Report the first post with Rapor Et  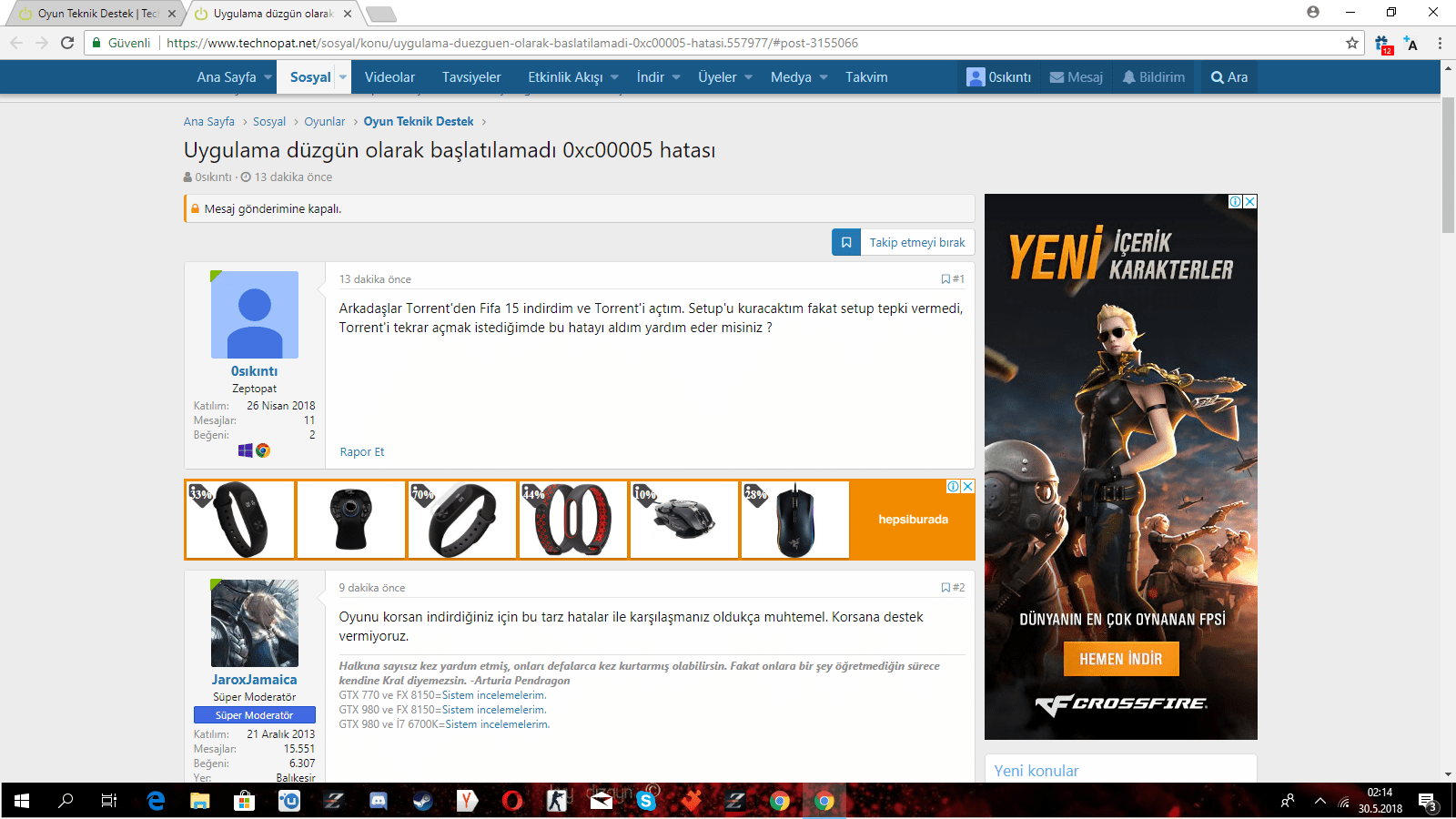[x=362, y=452]
